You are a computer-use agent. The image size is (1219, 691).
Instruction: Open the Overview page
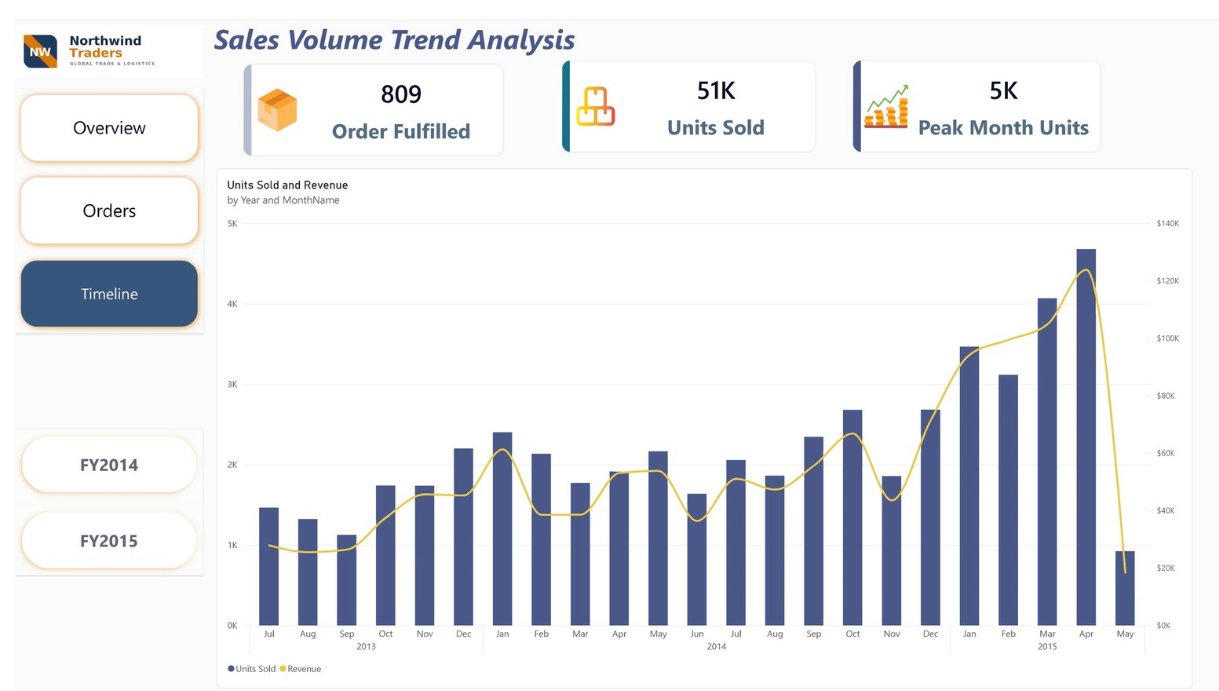[109, 128]
